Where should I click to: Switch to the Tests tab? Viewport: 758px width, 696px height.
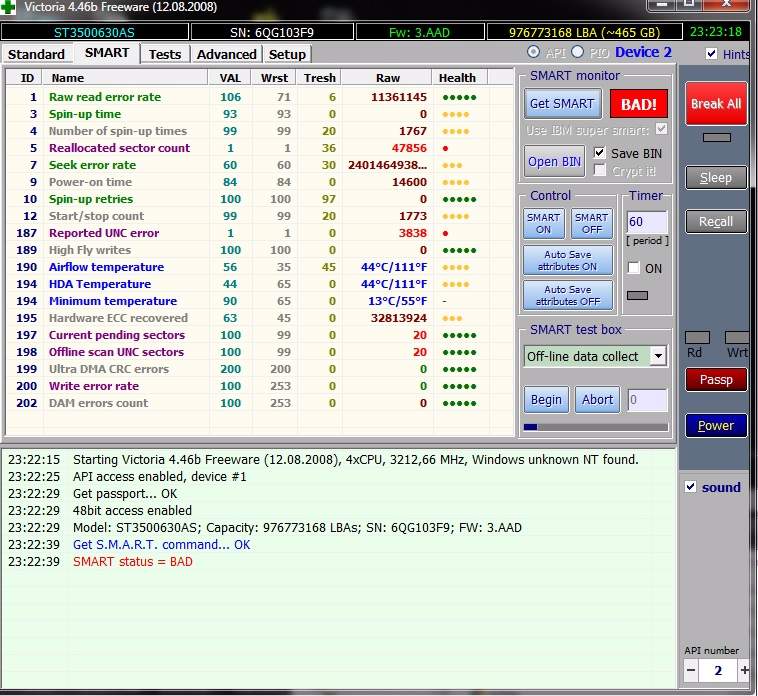(x=165, y=54)
